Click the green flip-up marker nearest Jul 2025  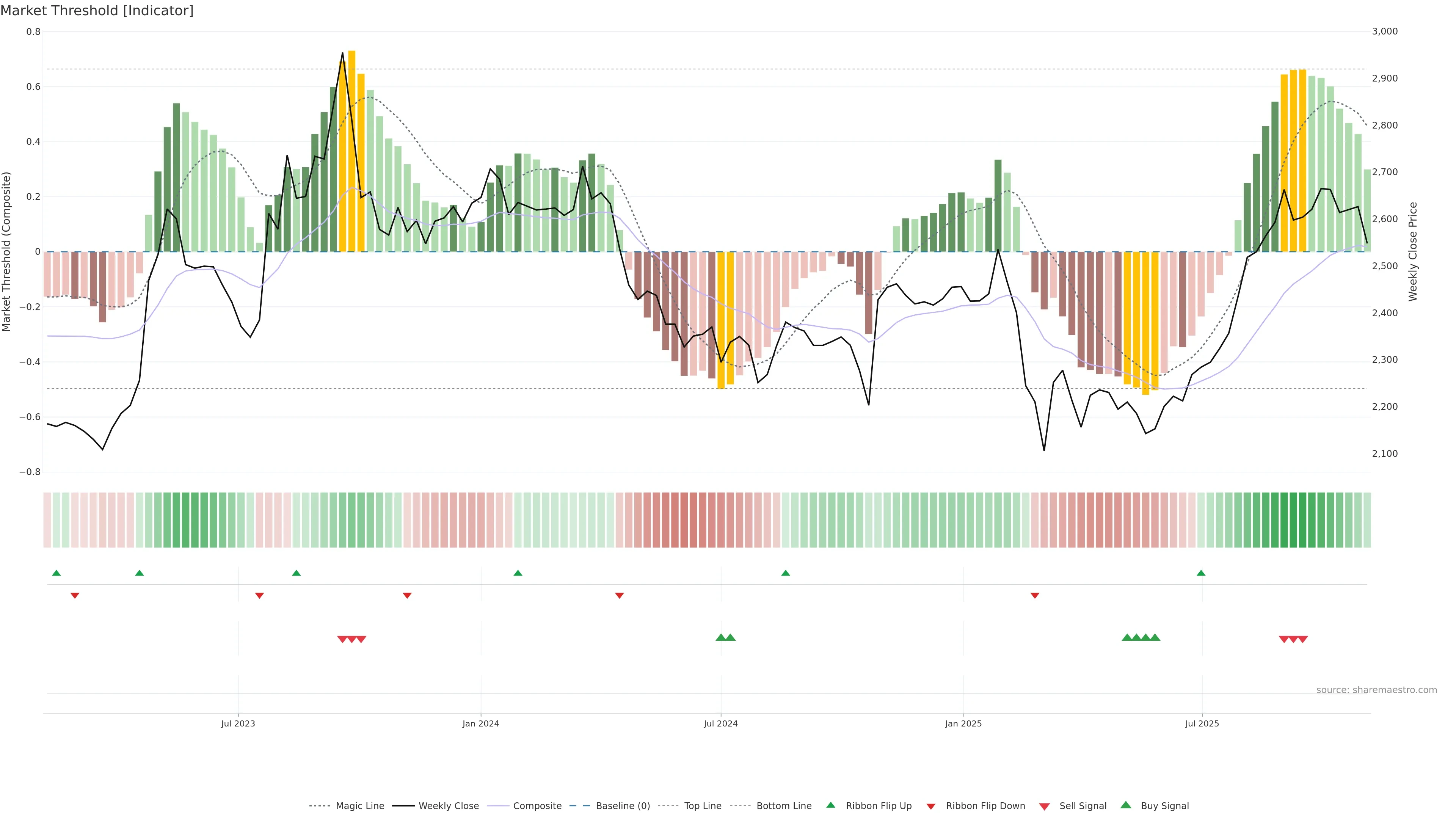click(x=1201, y=573)
